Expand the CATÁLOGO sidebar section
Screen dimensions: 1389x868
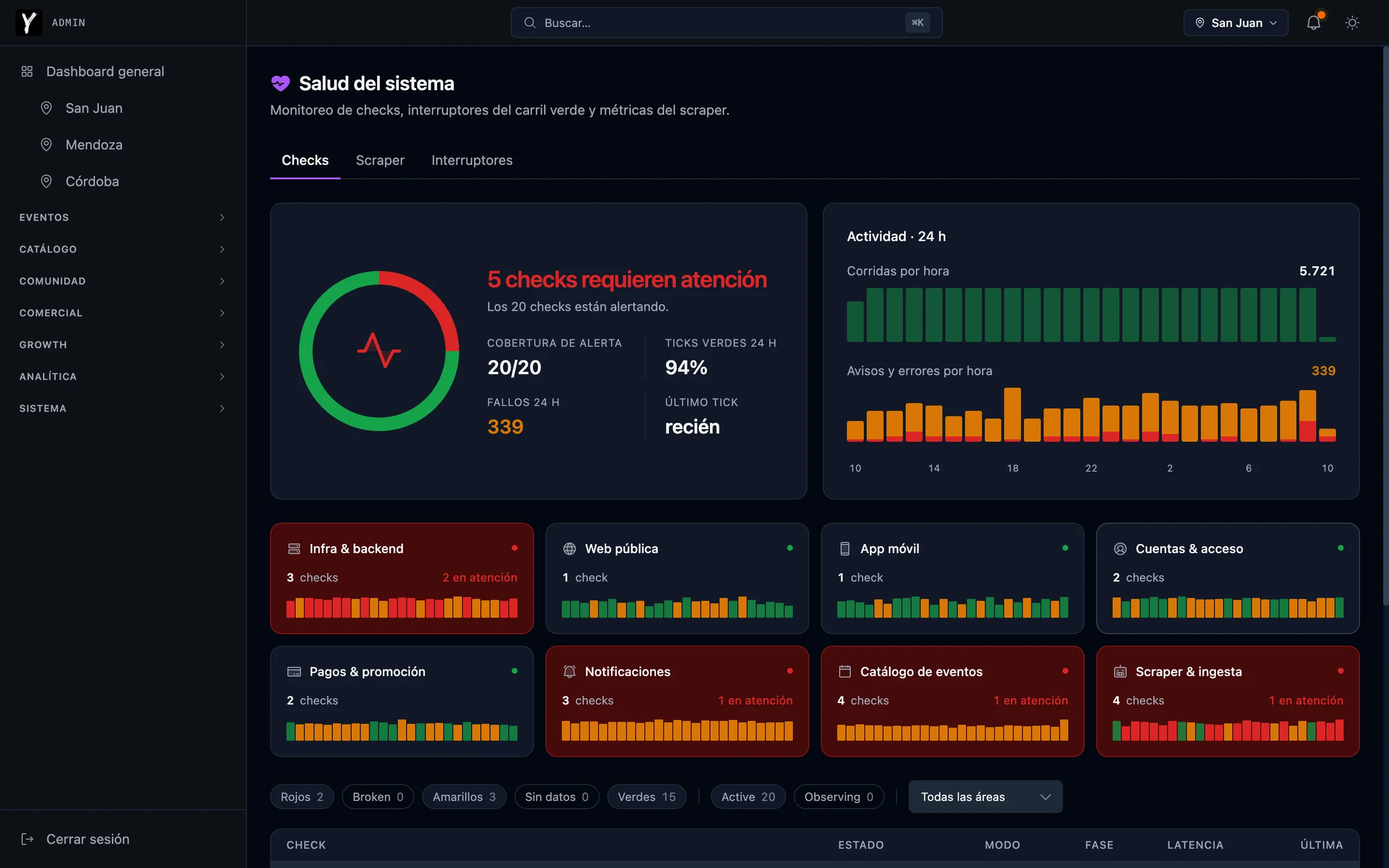click(x=123, y=249)
